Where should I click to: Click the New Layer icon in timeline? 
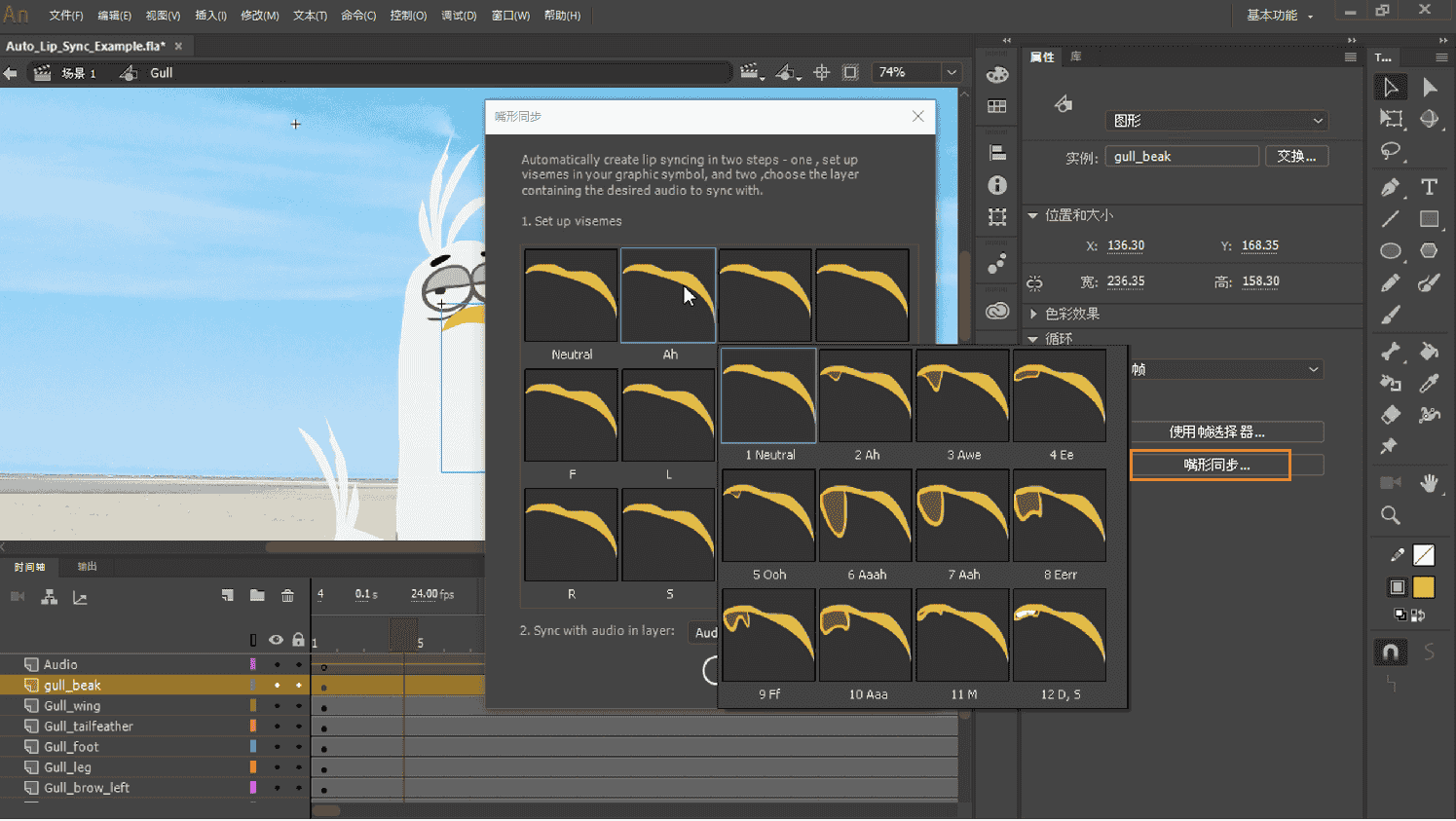point(228,596)
